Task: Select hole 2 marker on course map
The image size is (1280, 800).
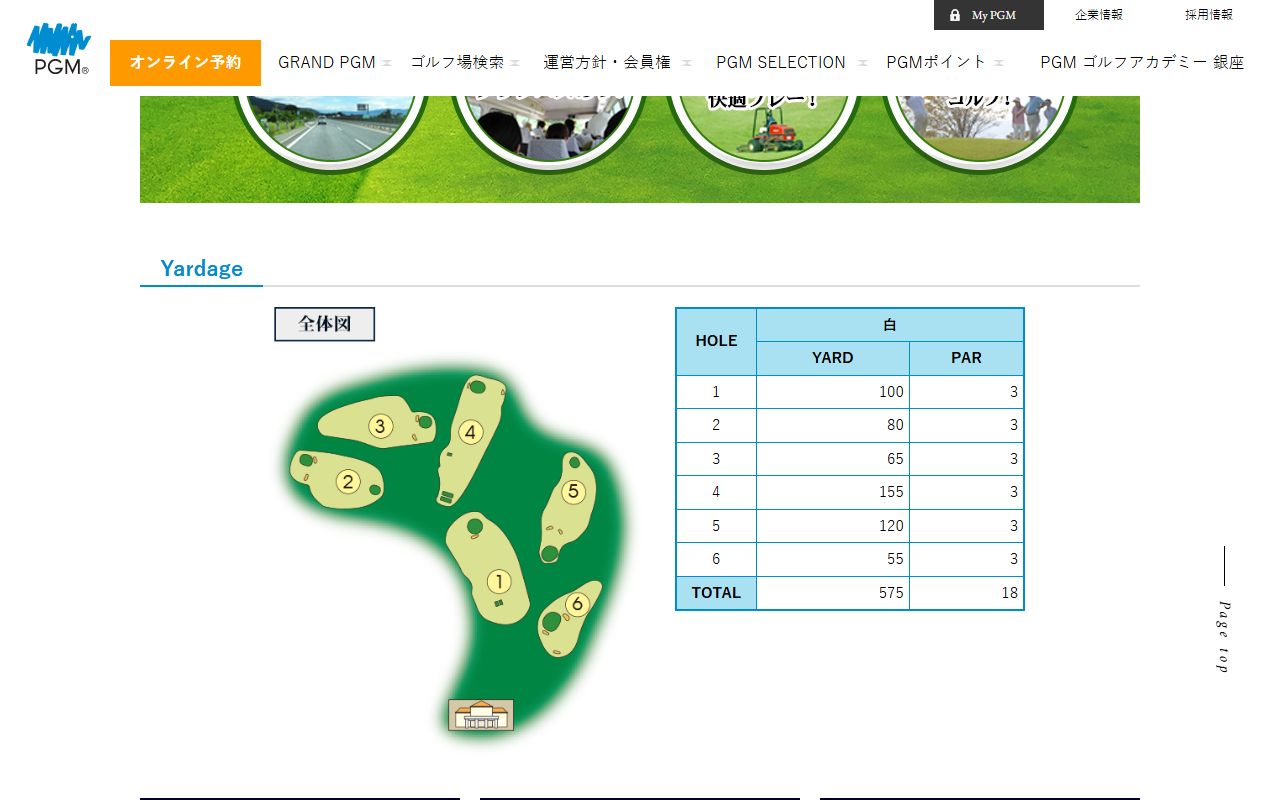Action: [x=348, y=482]
